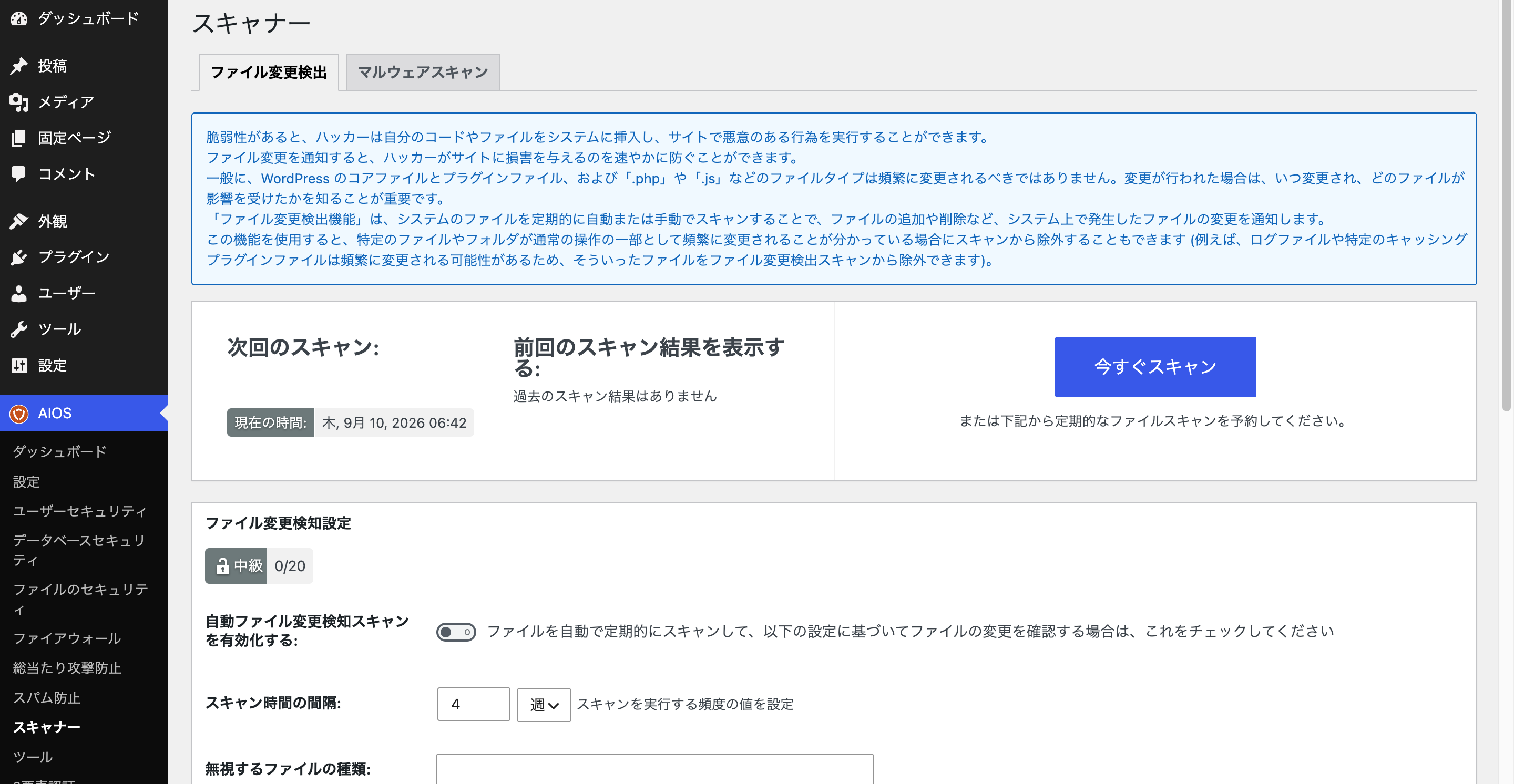Click the 木, 9月 10, 2026 06:42 timestamp

pos(394,423)
